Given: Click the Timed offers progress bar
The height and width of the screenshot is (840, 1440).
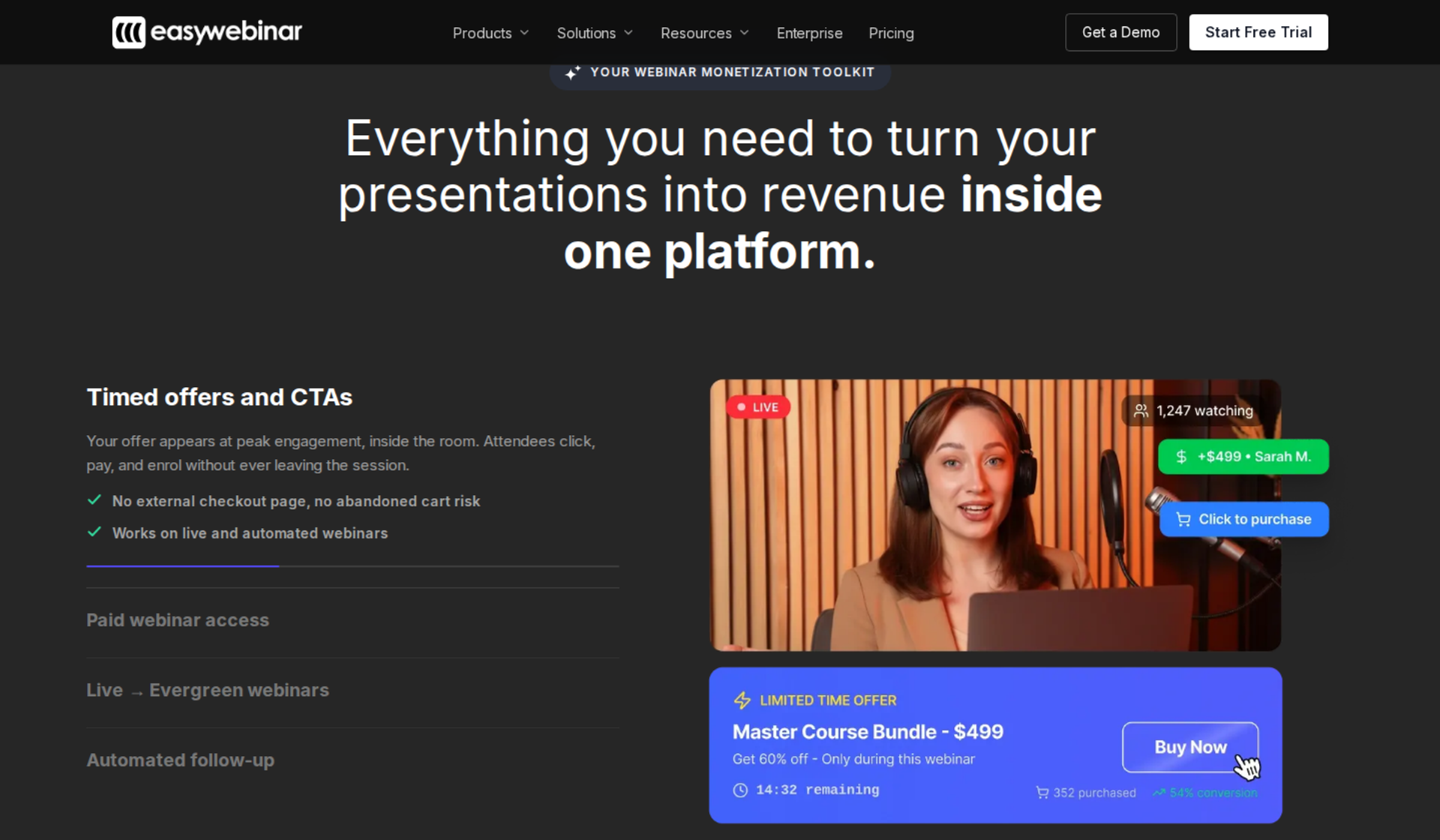Looking at the screenshot, I should coord(352,566).
